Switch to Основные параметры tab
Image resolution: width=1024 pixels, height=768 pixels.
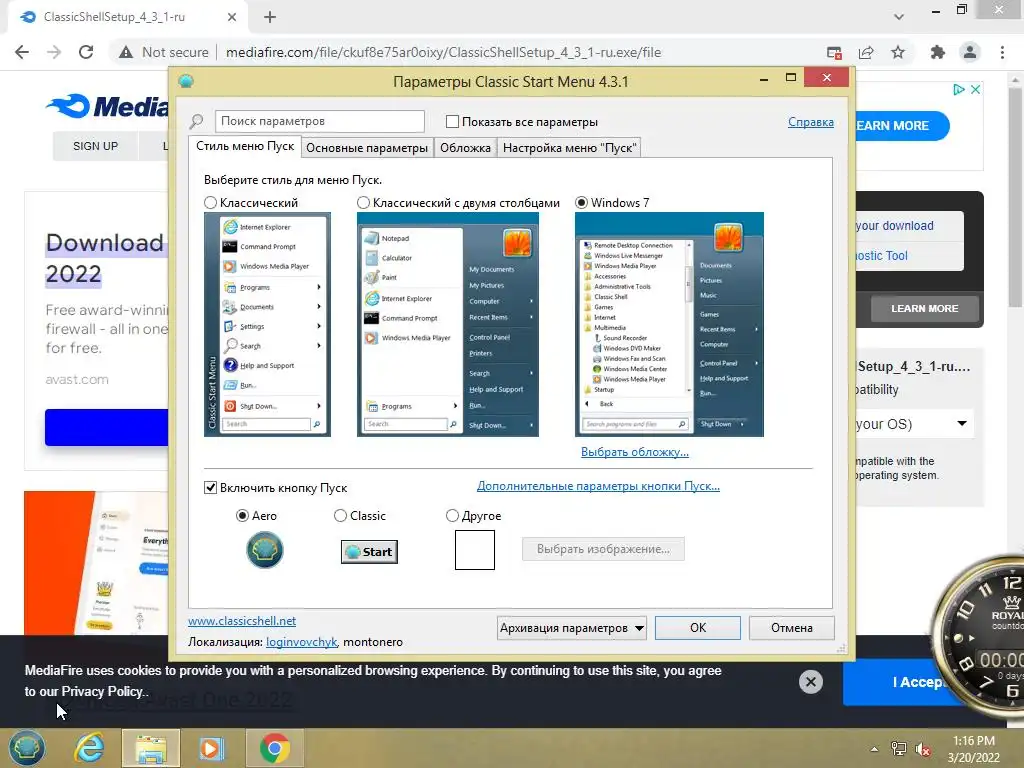pyautogui.click(x=367, y=148)
